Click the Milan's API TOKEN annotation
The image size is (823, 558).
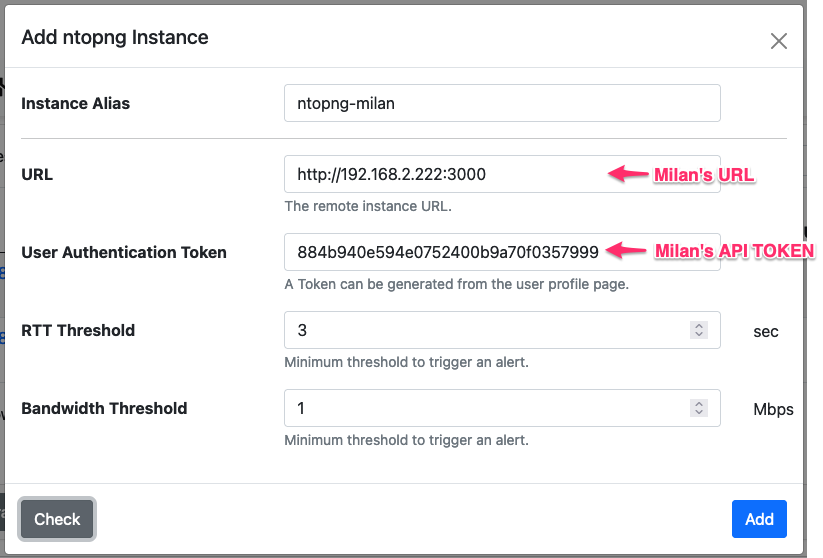(734, 251)
